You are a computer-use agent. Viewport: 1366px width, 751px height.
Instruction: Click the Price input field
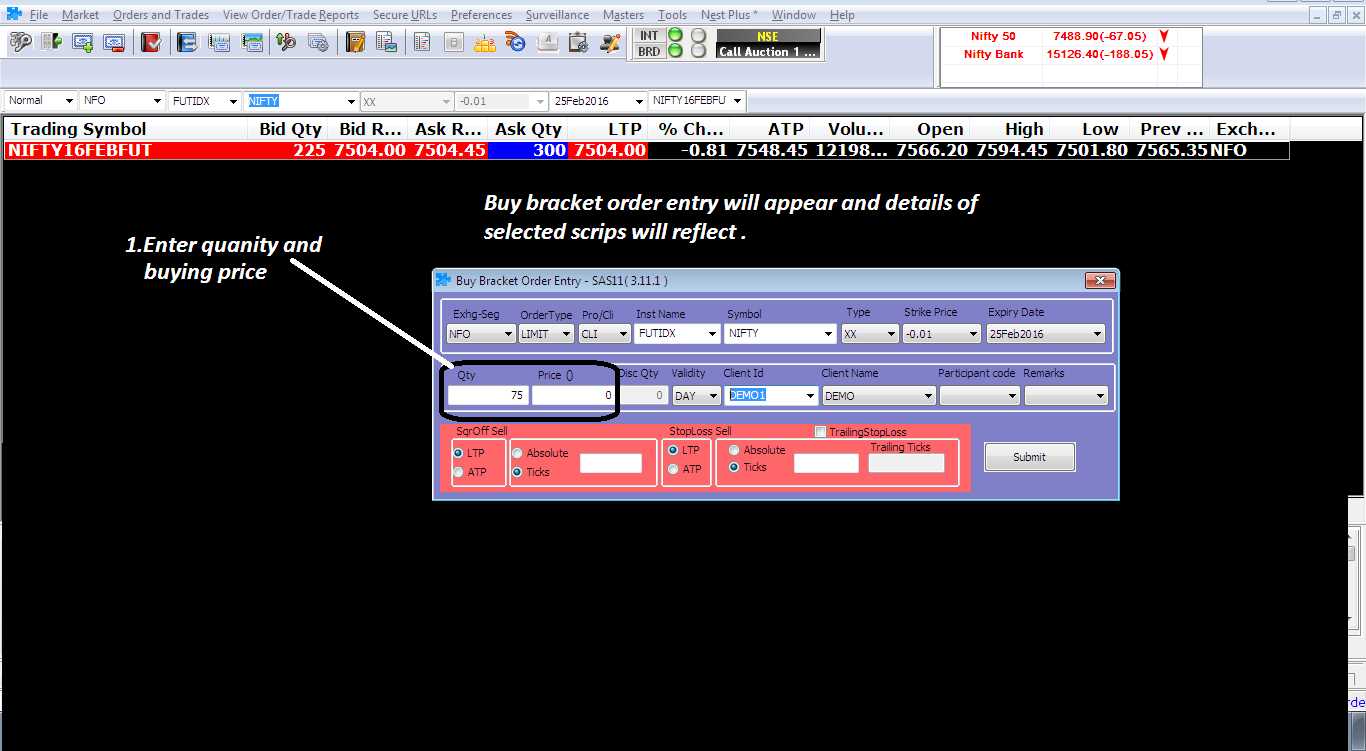(x=573, y=396)
